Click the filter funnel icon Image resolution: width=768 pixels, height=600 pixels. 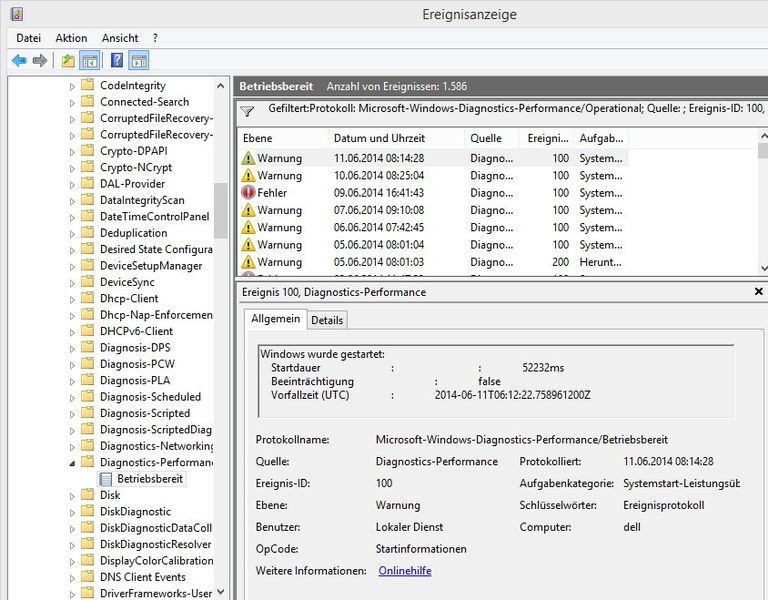[x=247, y=111]
